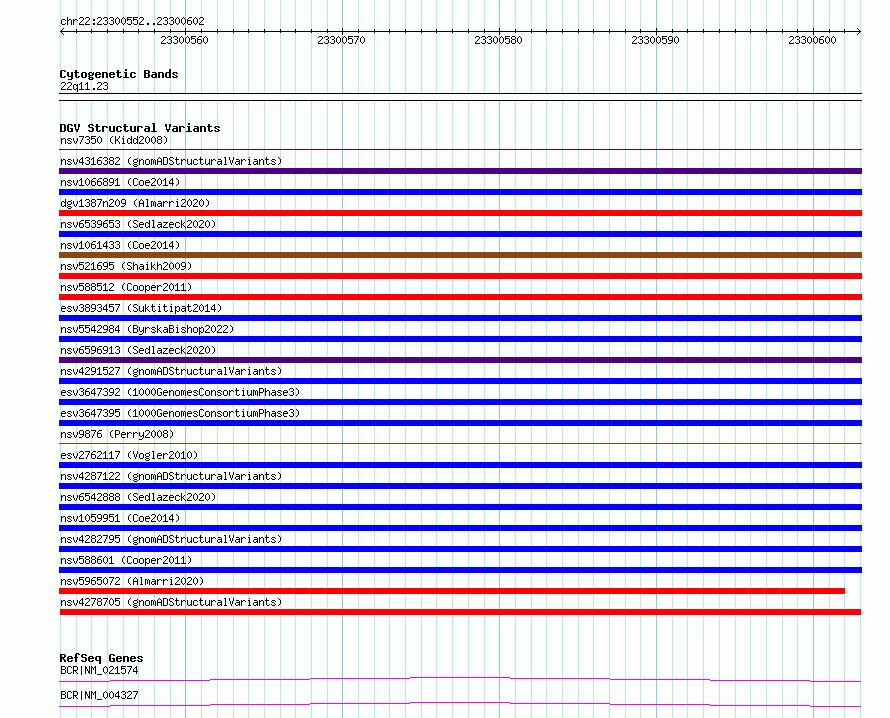The height and width of the screenshot is (718, 890).
Task: Click the red bar under nsv521695
Action: pos(460,276)
